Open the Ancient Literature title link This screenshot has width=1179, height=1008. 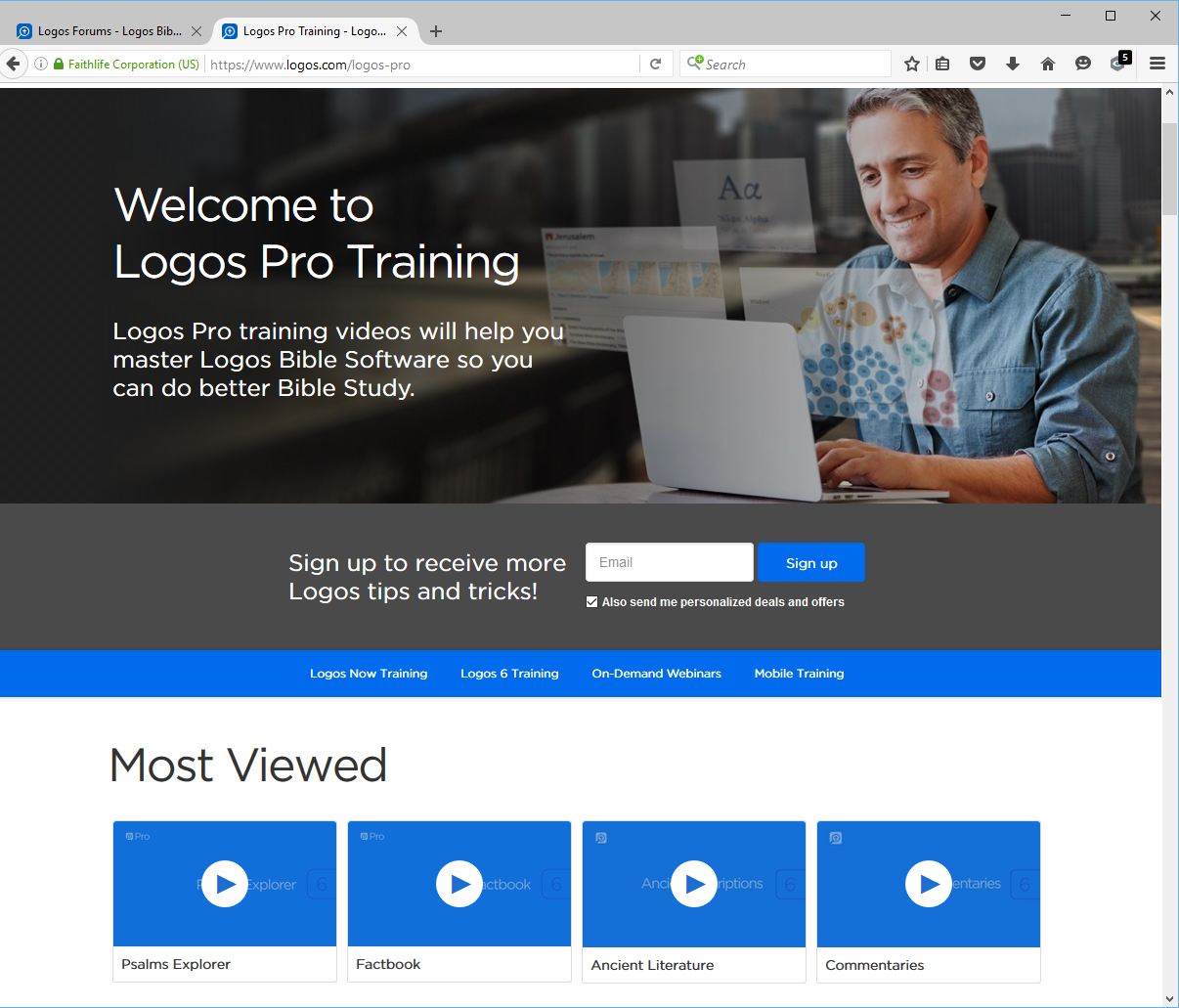[652, 965]
